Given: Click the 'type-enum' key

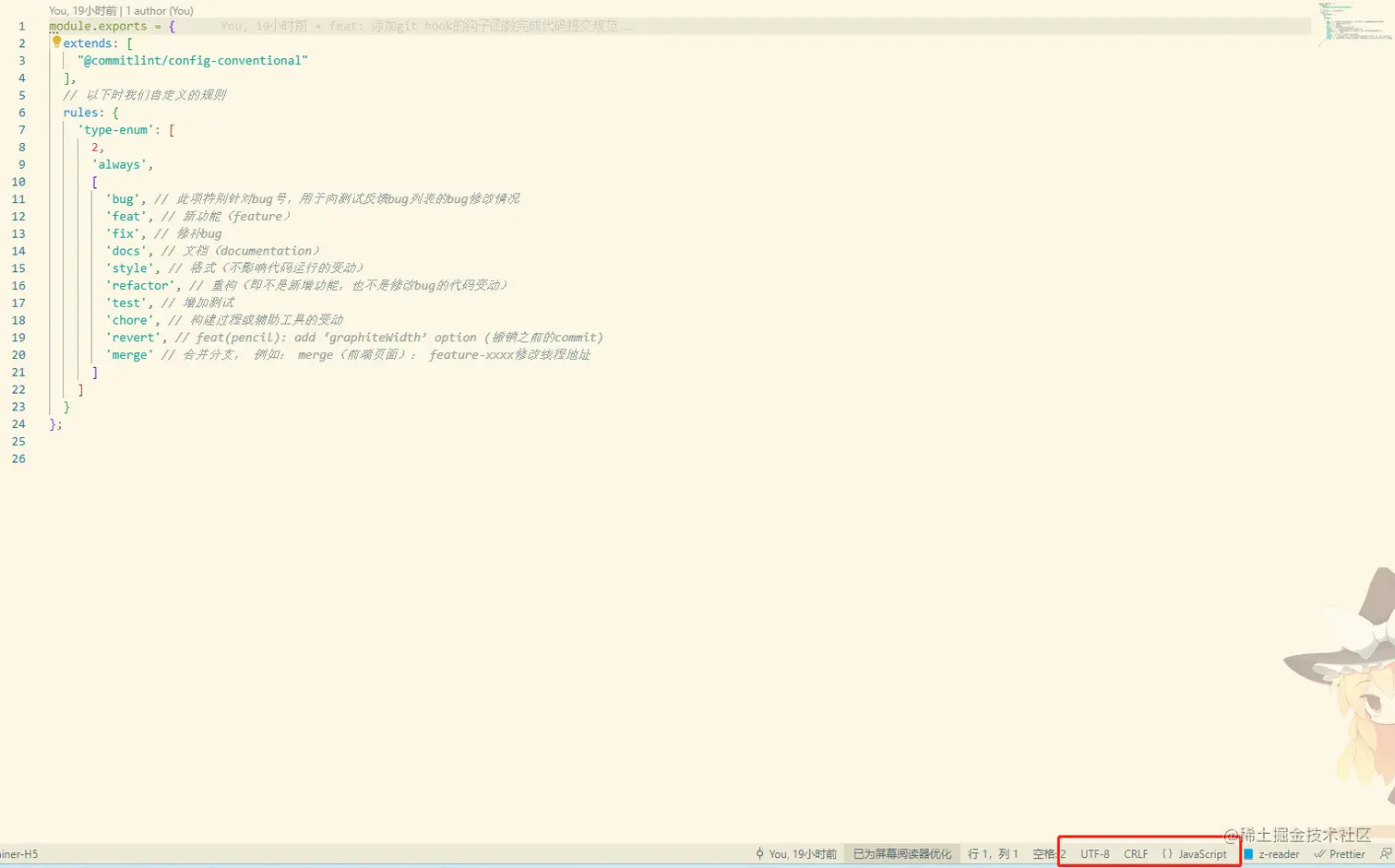Looking at the screenshot, I should [115, 130].
